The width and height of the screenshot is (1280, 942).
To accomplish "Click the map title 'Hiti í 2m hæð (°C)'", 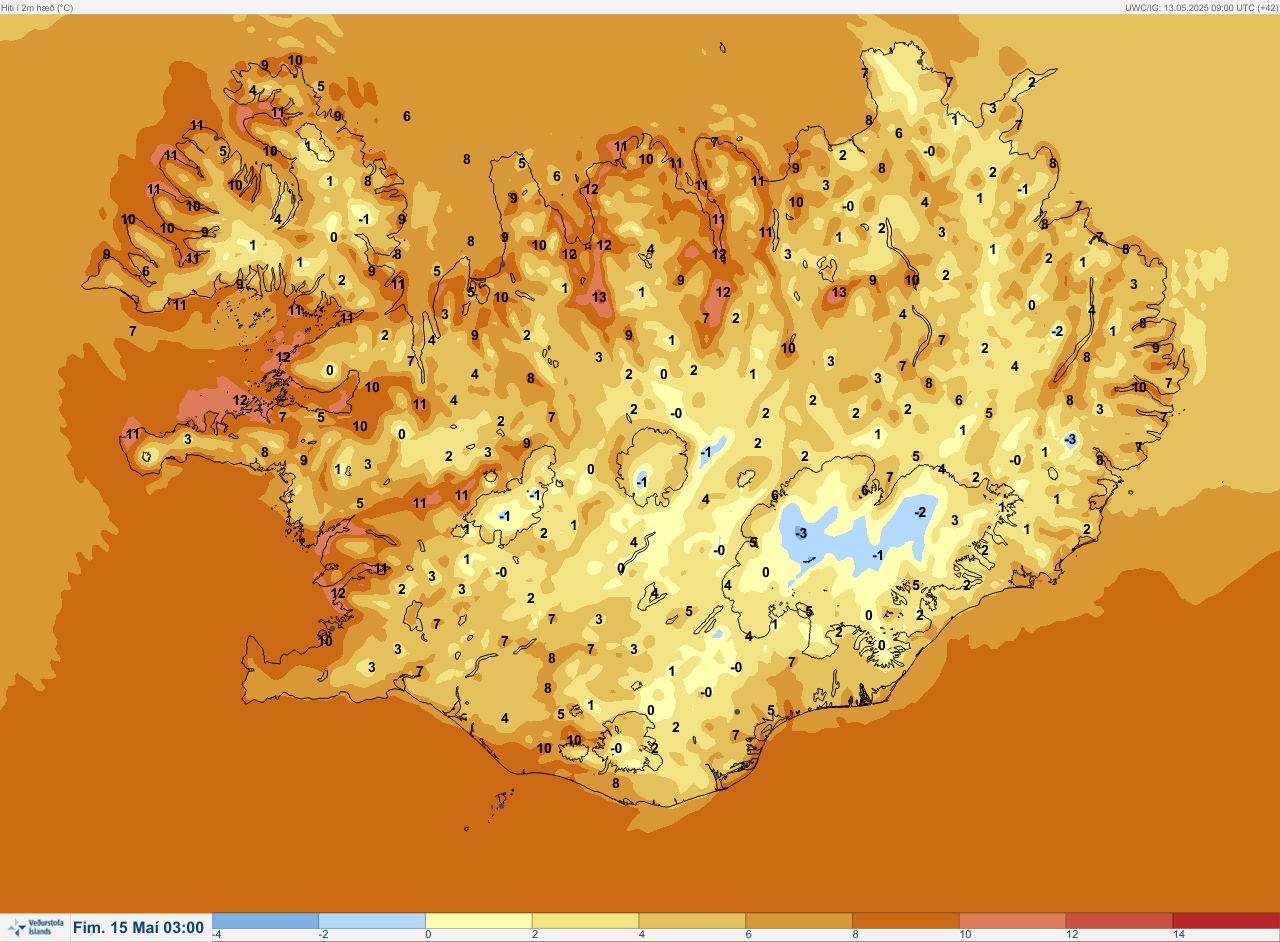I will (38, 7).
